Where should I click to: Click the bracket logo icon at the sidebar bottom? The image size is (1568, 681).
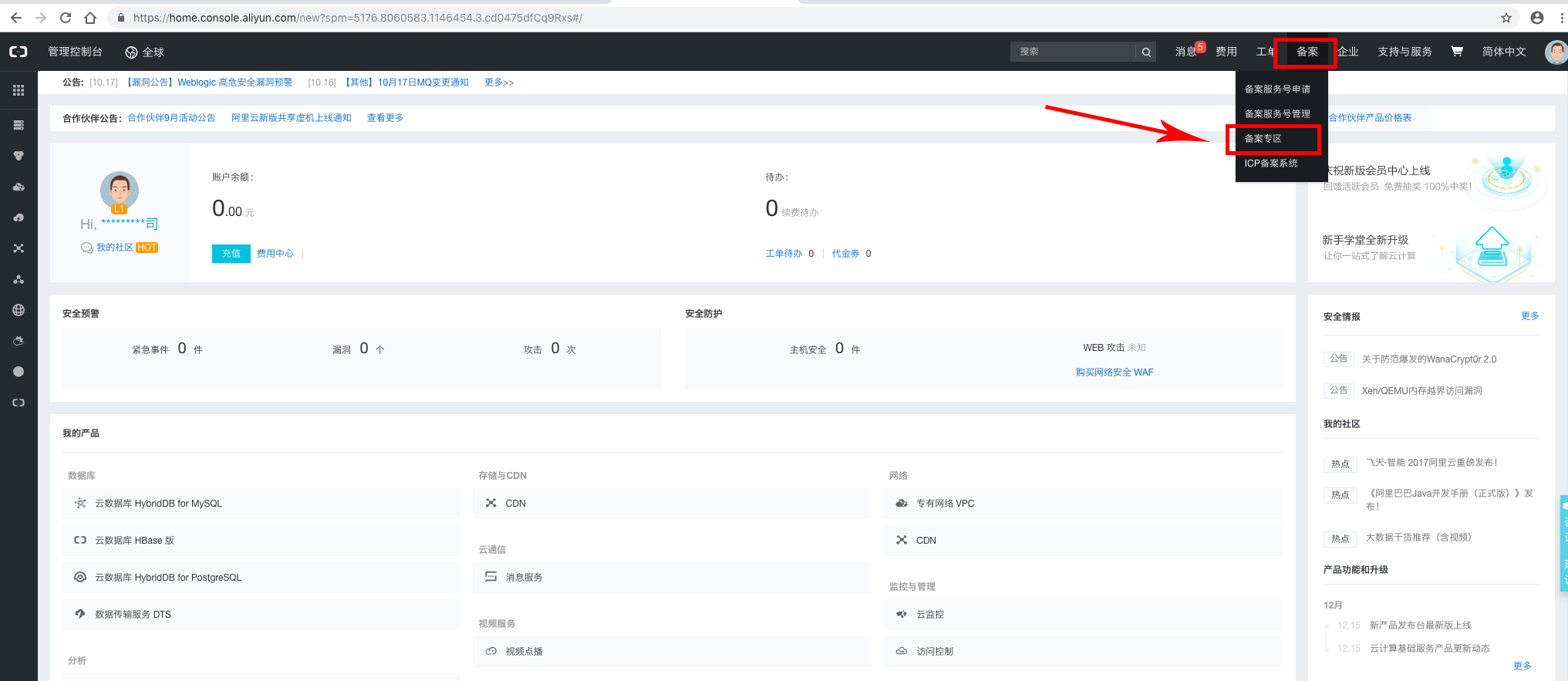[x=19, y=403]
